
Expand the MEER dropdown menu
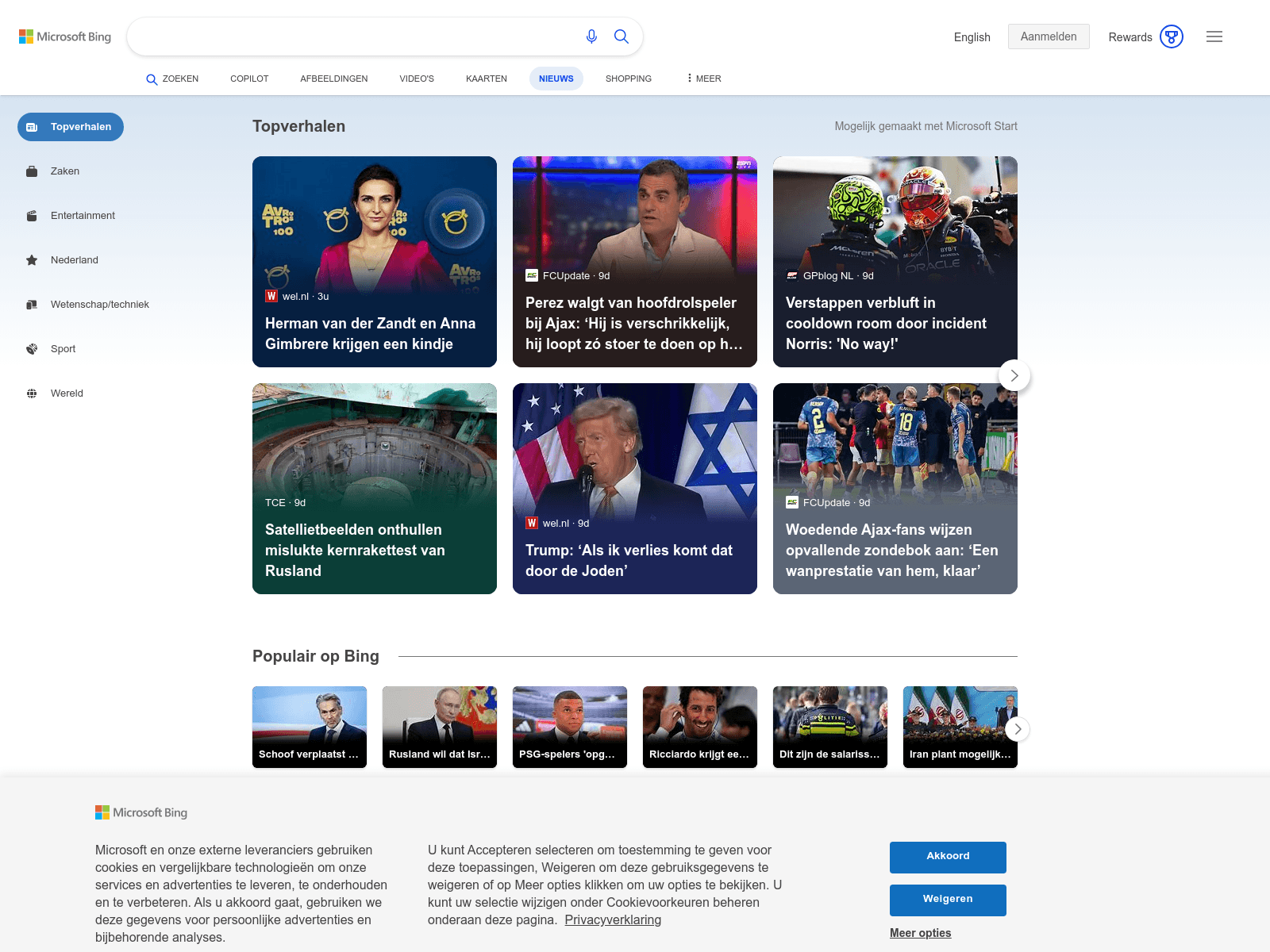coord(704,79)
